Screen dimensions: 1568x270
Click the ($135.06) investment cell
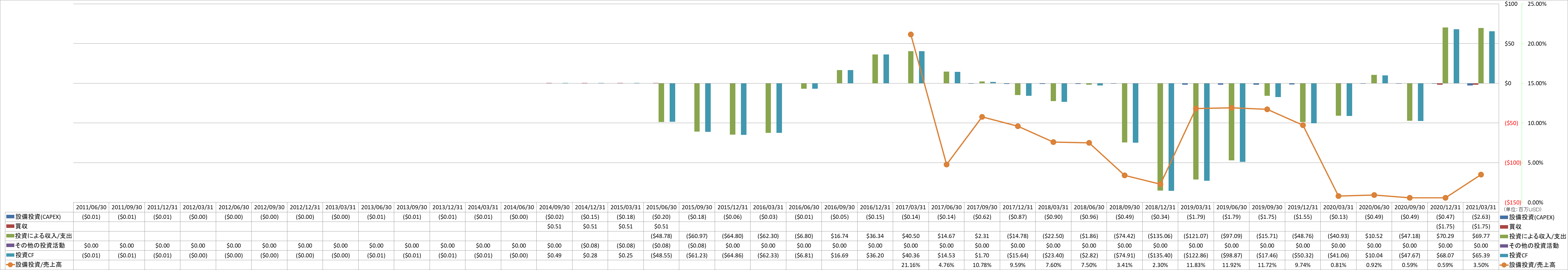pos(1160,236)
